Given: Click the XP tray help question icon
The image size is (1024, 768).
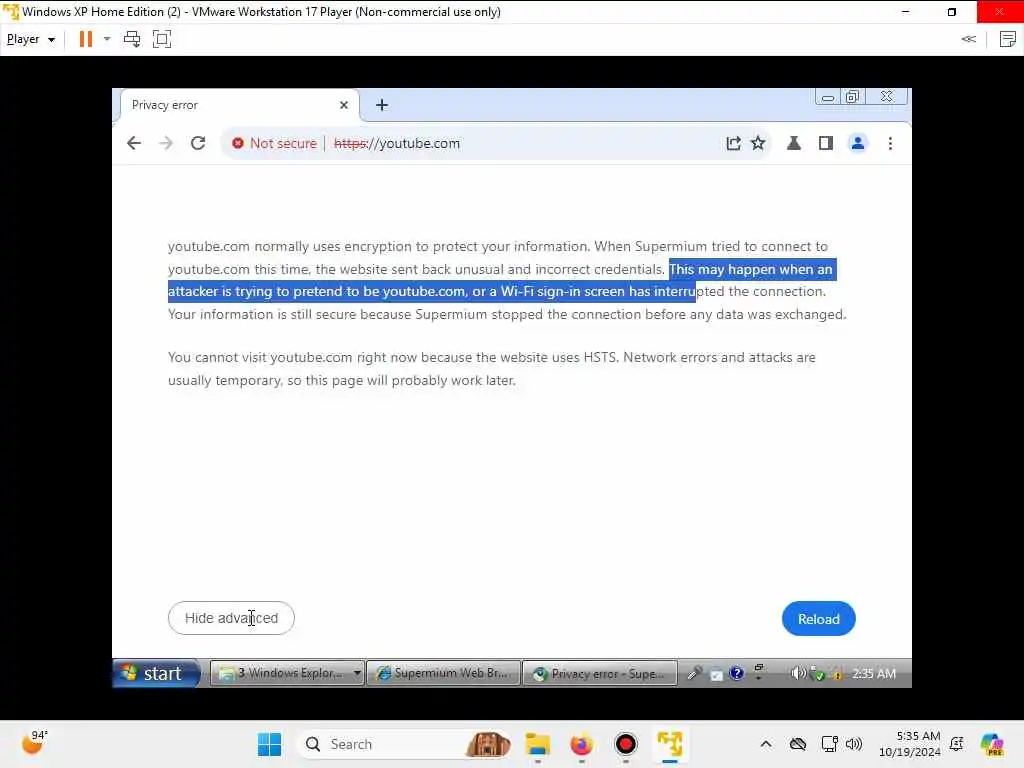Looking at the screenshot, I should pyautogui.click(x=737, y=673).
